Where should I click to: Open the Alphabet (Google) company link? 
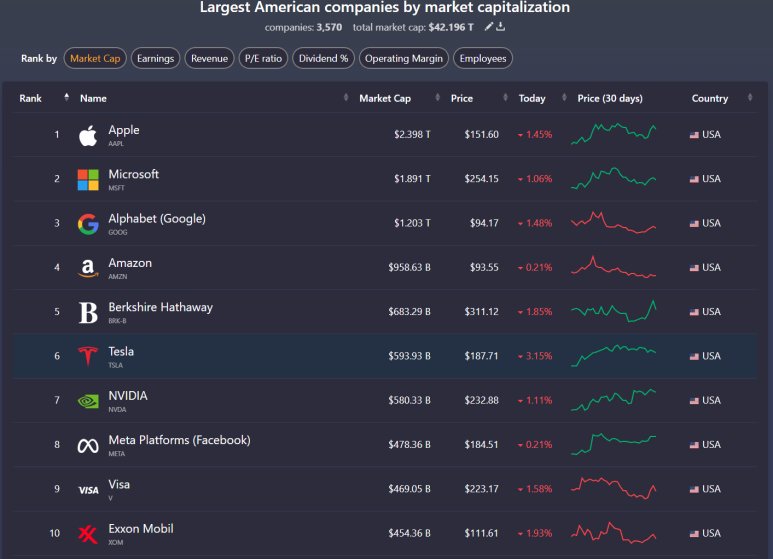coord(157,218)
